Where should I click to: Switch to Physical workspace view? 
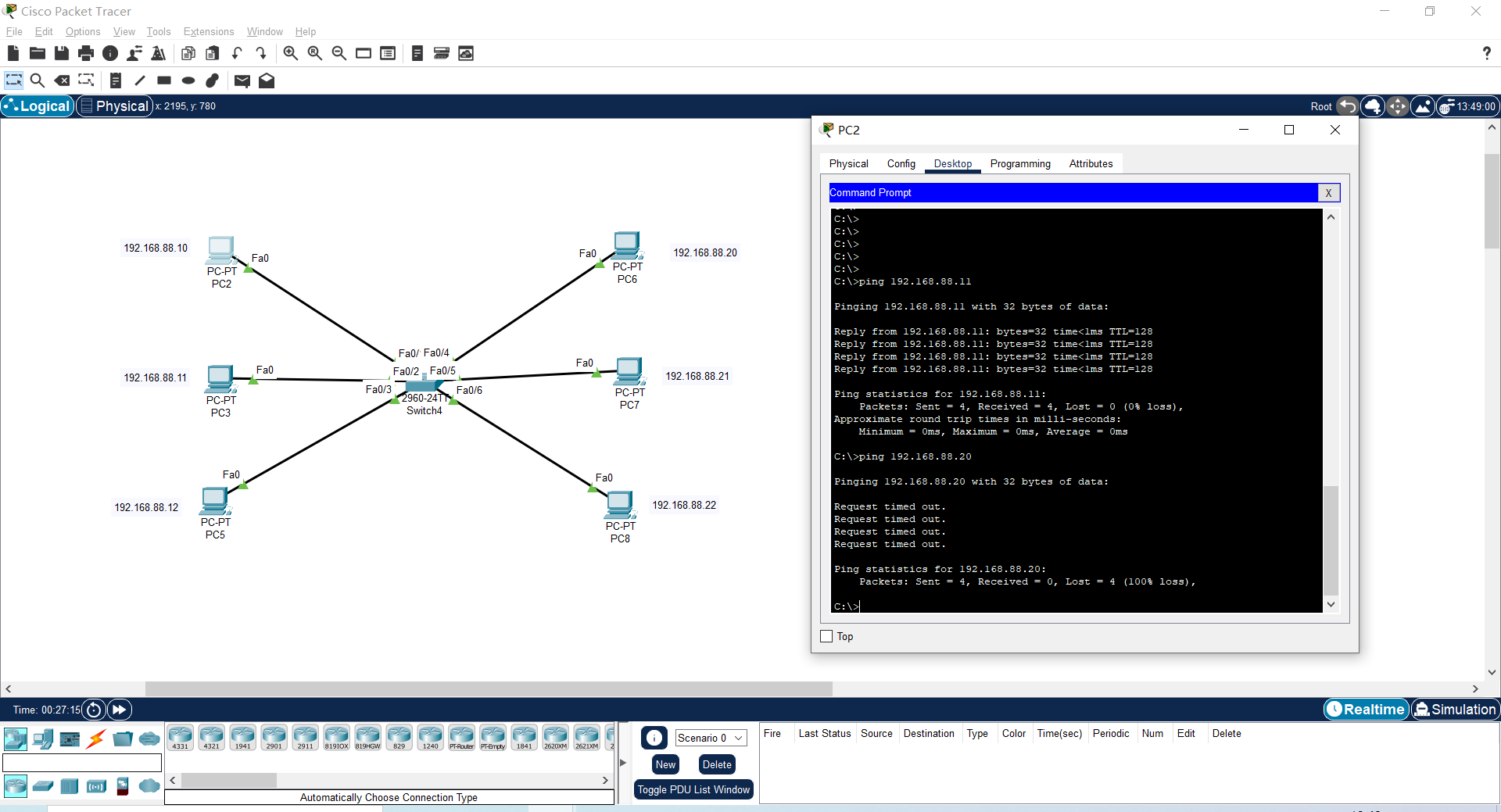pyautogui.click(x=115, y=106)
